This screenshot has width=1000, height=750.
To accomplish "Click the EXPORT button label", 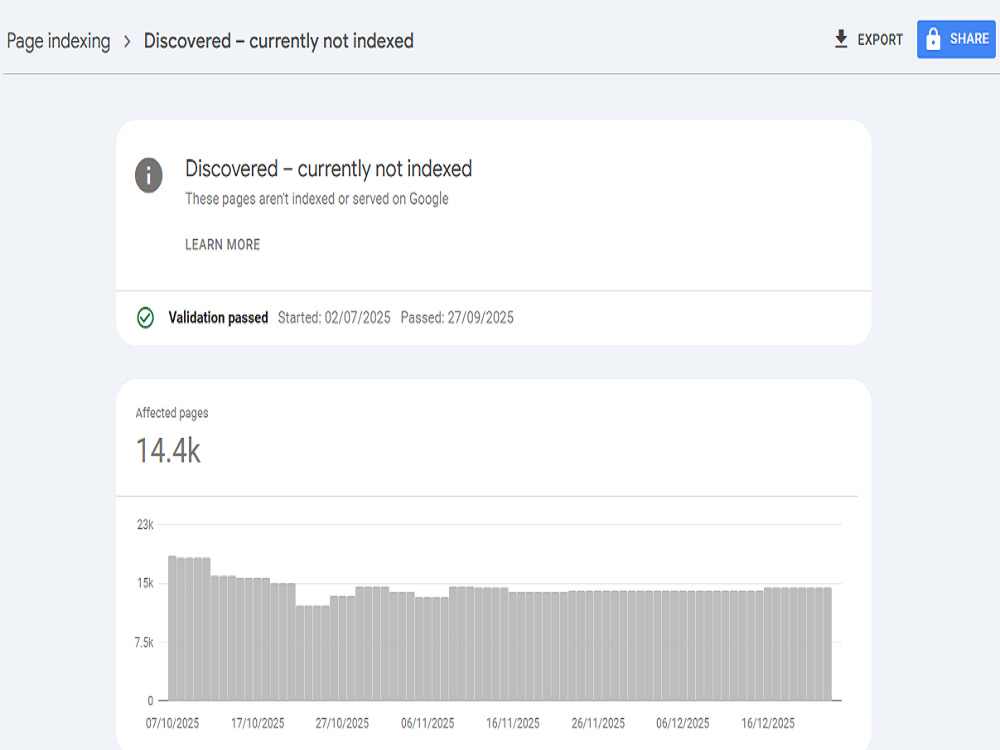I will click(880, 40).
